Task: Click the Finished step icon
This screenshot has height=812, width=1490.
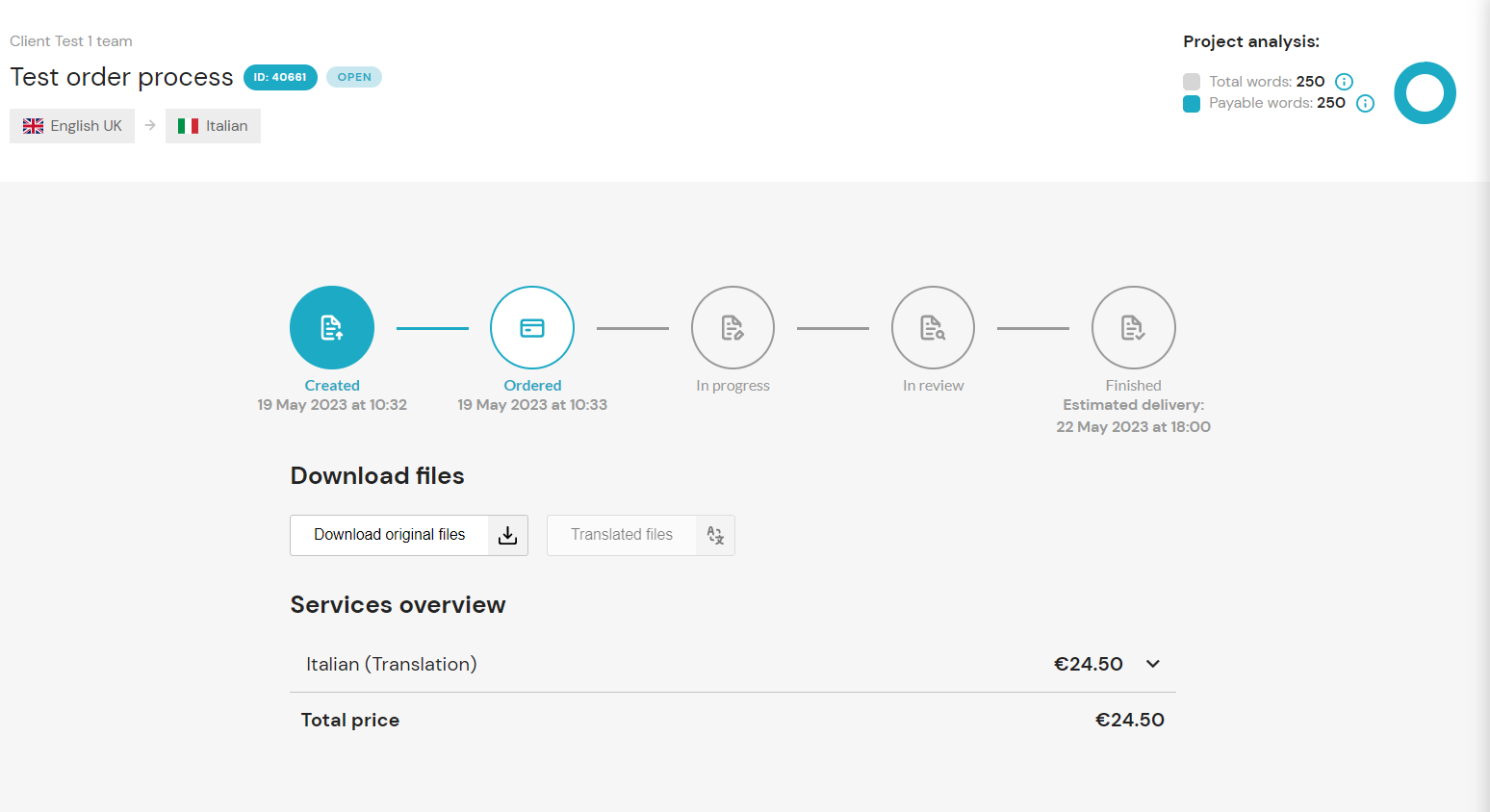Action: point(1133,328)
